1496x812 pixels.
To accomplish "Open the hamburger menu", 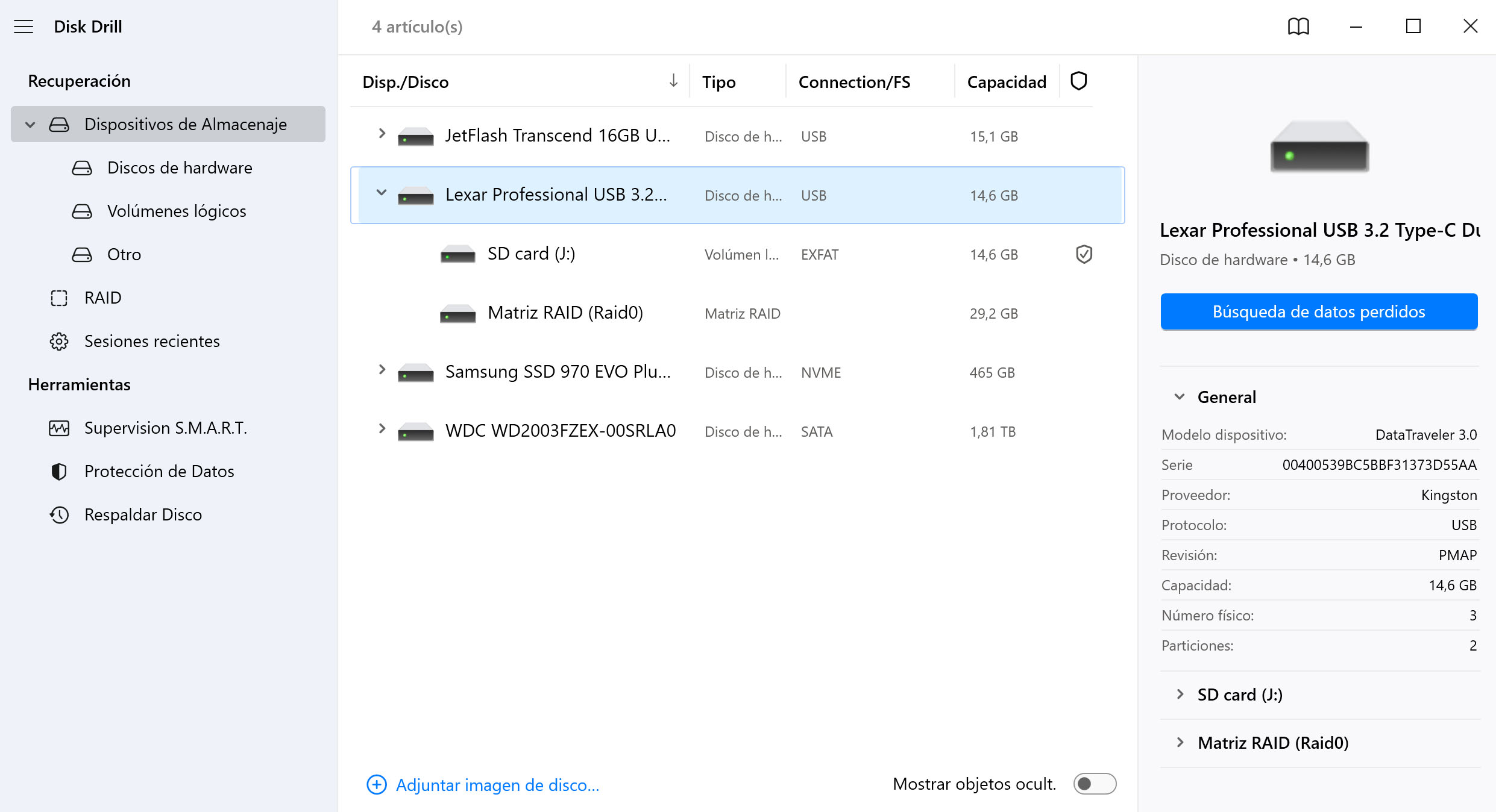I will (x=24, y=27).
